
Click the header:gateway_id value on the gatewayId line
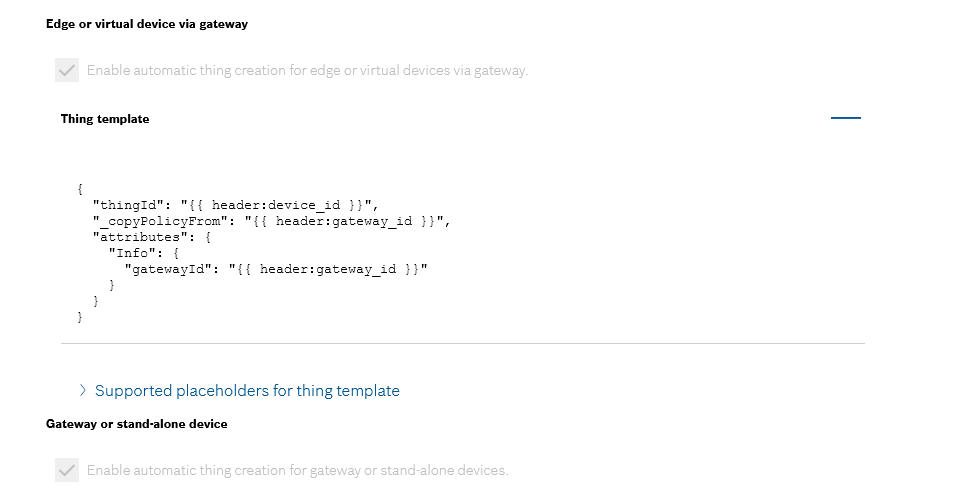(x=328, y=269)
